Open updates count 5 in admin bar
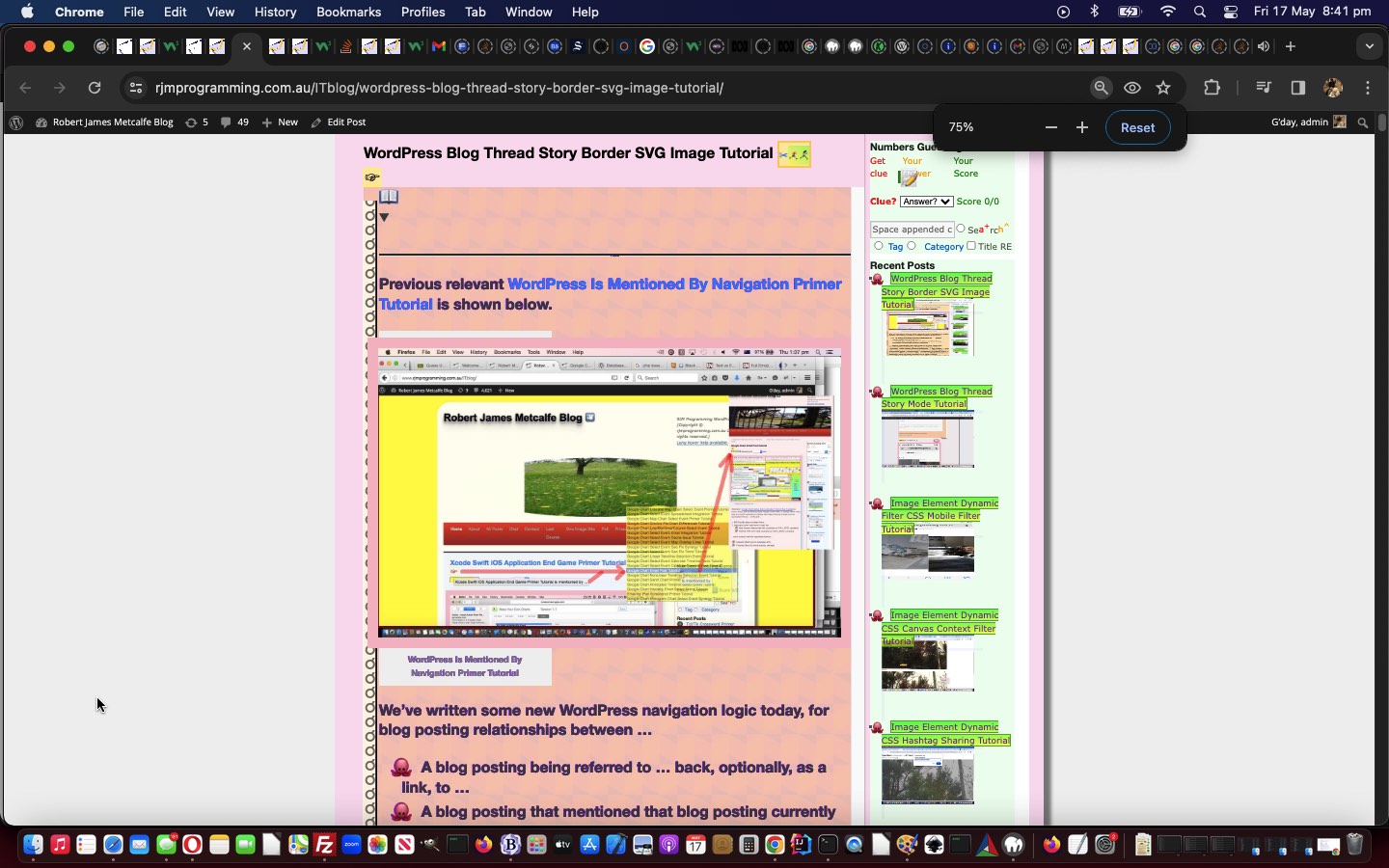Viewport: 1389px width, 868px height. (x=196, y=122)
